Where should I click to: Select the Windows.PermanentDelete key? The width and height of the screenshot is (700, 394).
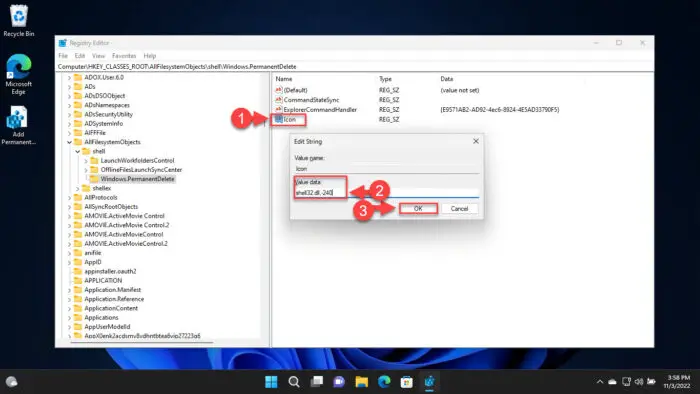(137, 179)
